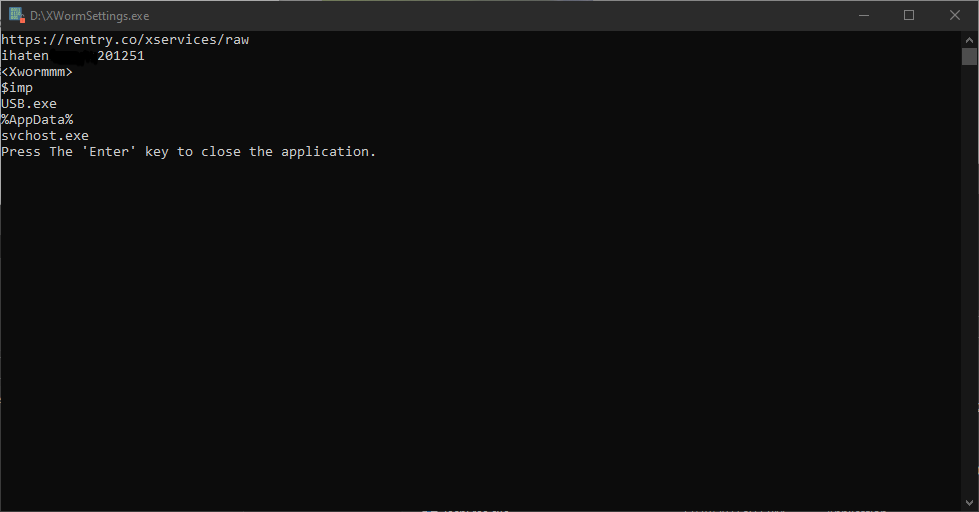
Task: Click the %AppData% output line
Action: pyautogui.click(x=37, y=120)
